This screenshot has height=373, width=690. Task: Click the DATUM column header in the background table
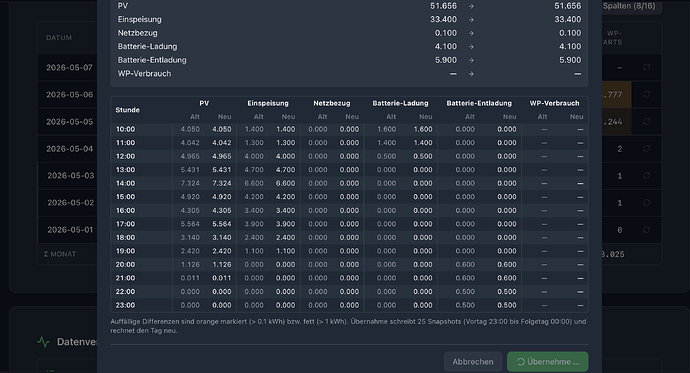tap(59, 38)
